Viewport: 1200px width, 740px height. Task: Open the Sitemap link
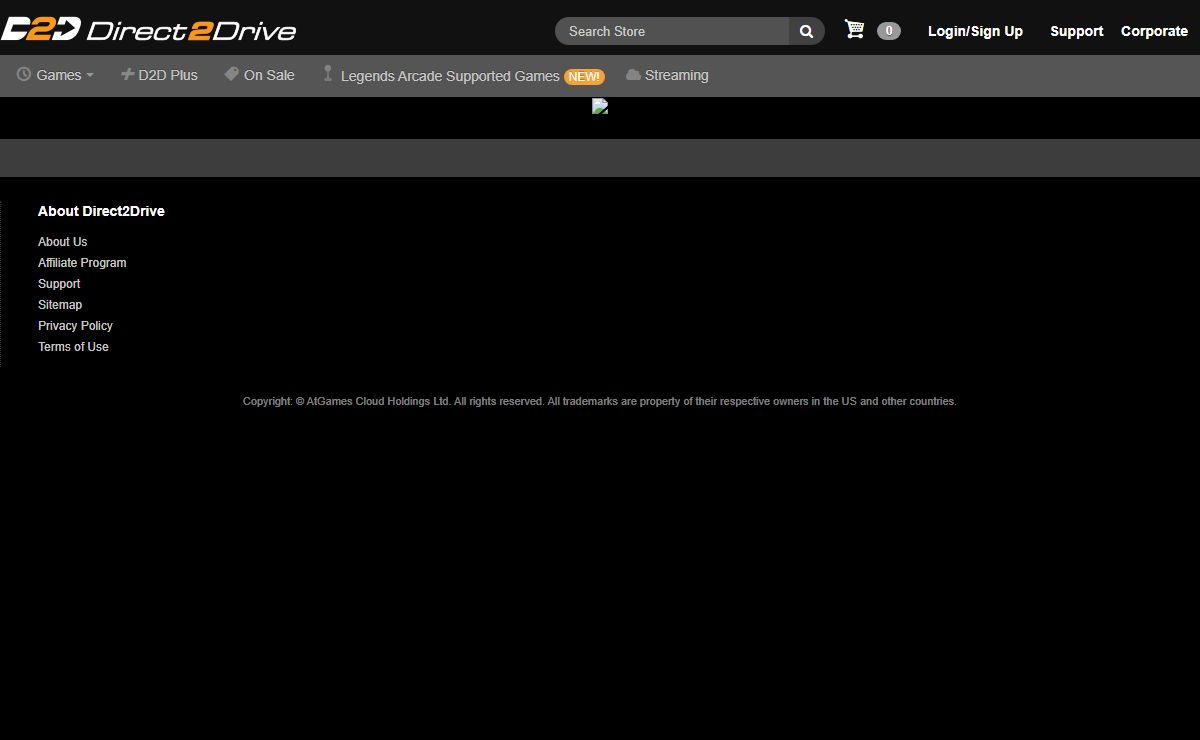[60, 305]
